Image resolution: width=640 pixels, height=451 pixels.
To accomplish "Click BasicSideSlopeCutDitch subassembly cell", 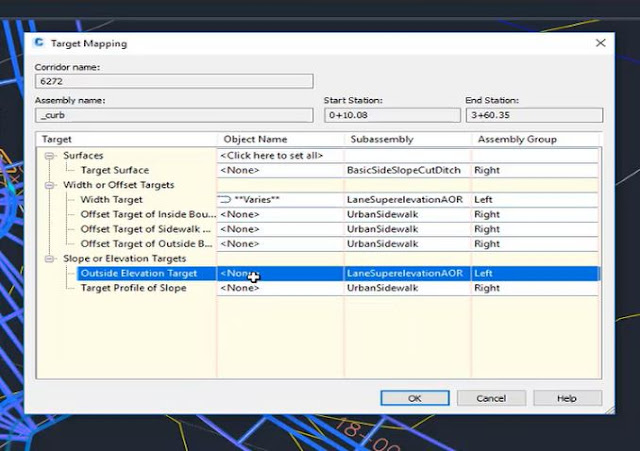I will [x=408, y=170].
